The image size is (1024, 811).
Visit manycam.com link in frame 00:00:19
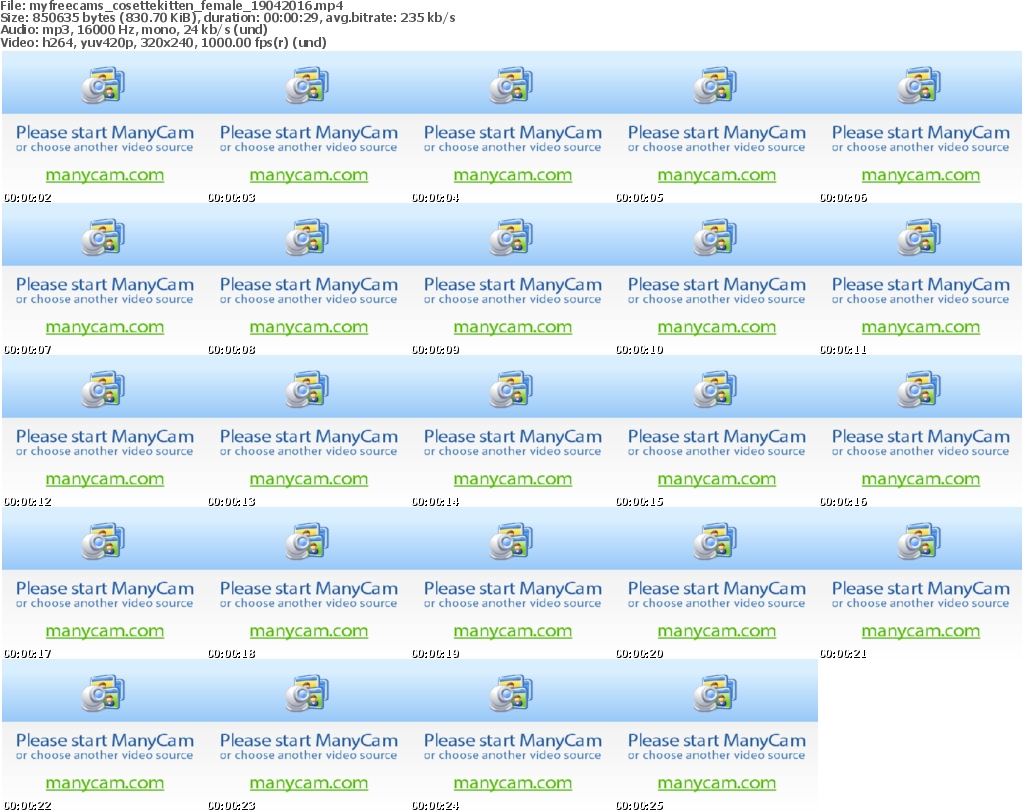tap(513, 631)
